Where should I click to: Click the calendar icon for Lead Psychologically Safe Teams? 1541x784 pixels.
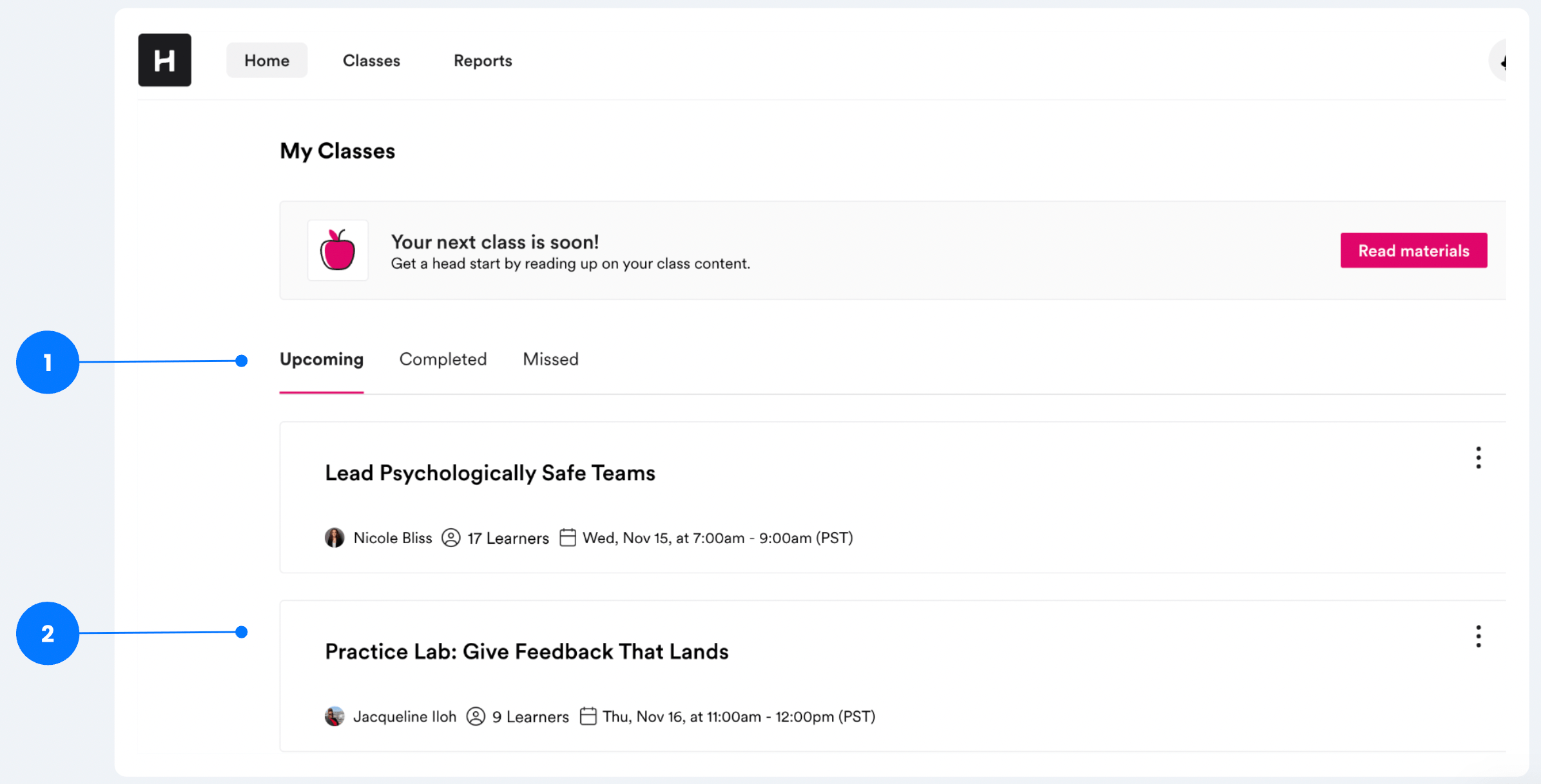click(568, 537)
